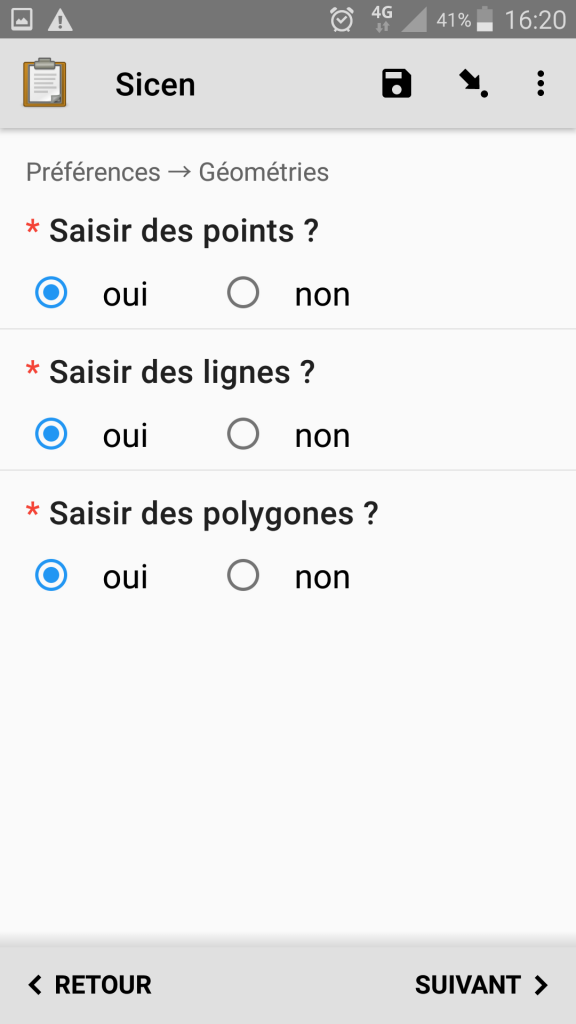Tap the alarm clock status icon

[x=342, y=20]
